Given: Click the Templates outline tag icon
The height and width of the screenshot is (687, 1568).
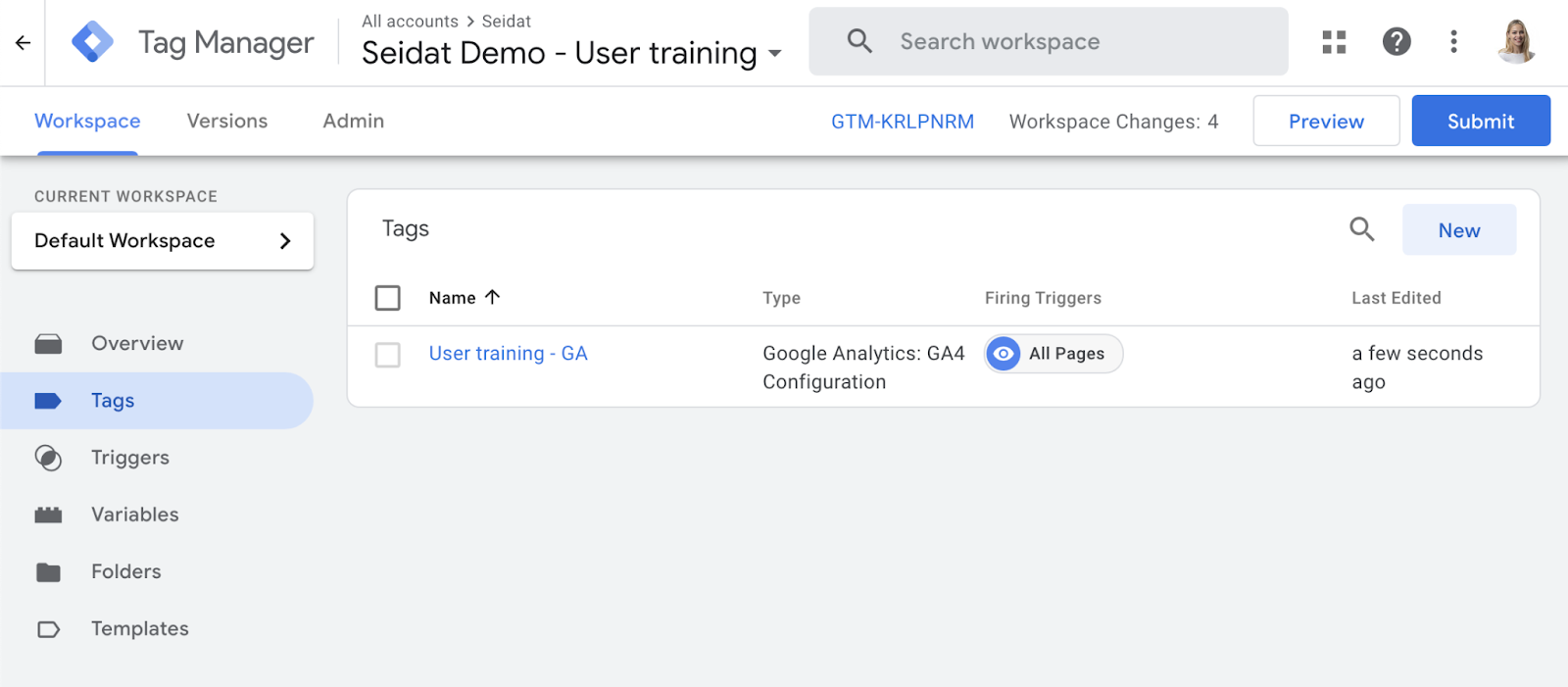Looking at the screenshot, I should click(48, 629).
